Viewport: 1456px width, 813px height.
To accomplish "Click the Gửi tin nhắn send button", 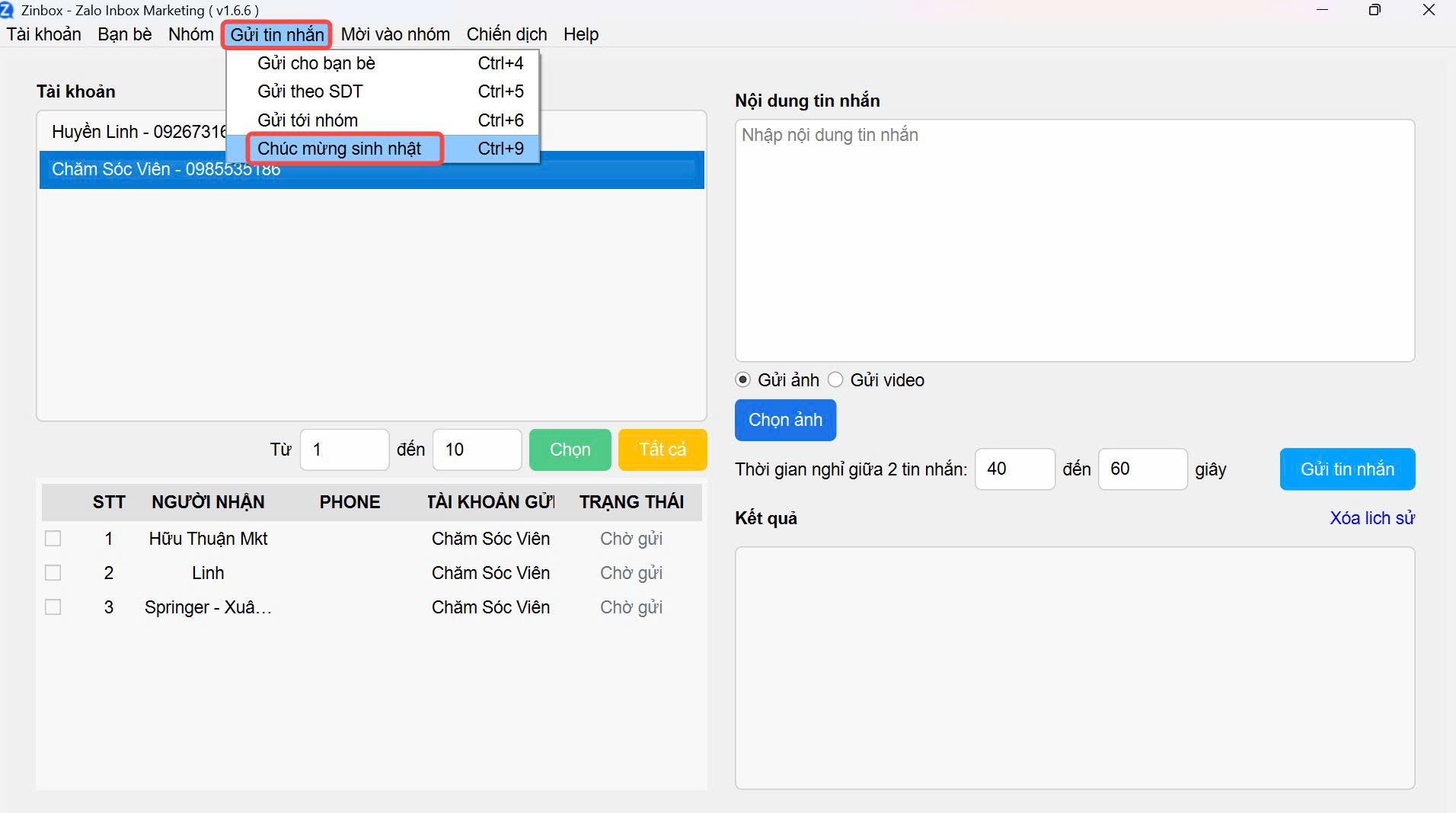I will pyautogui.click(x=1346, y=469).
